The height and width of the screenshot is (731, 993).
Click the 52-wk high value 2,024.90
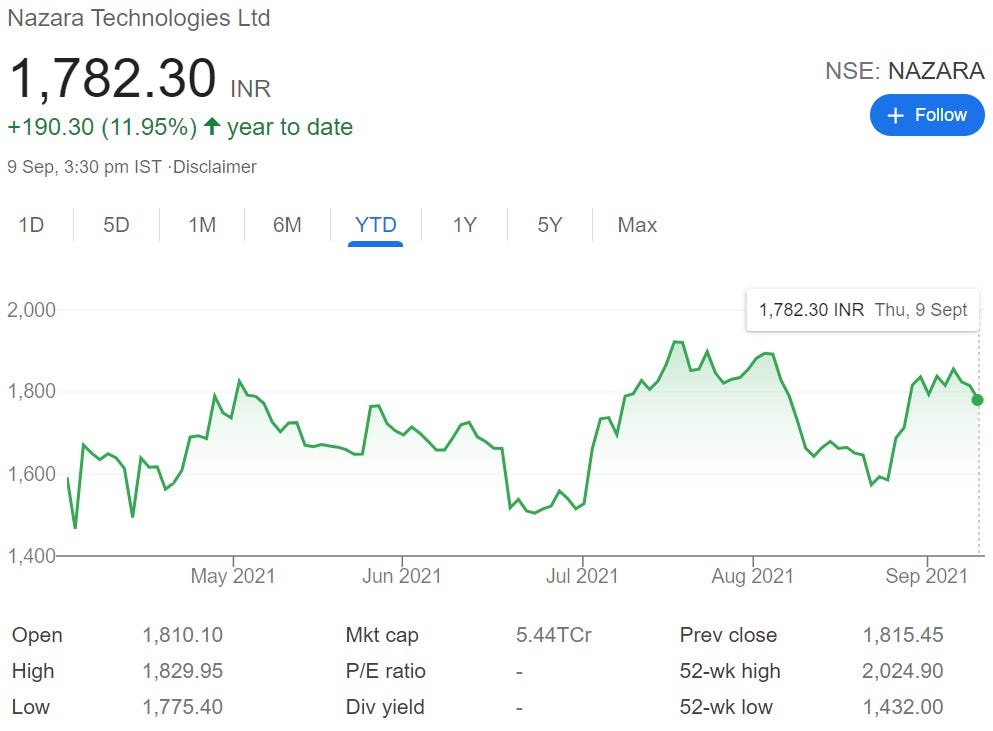[902, 671]
